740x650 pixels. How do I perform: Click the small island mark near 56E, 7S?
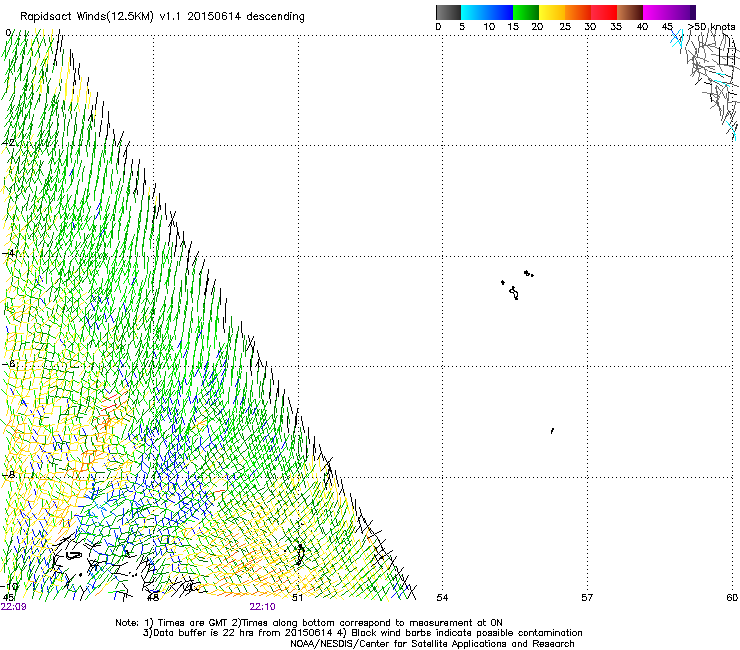(552, 431)
